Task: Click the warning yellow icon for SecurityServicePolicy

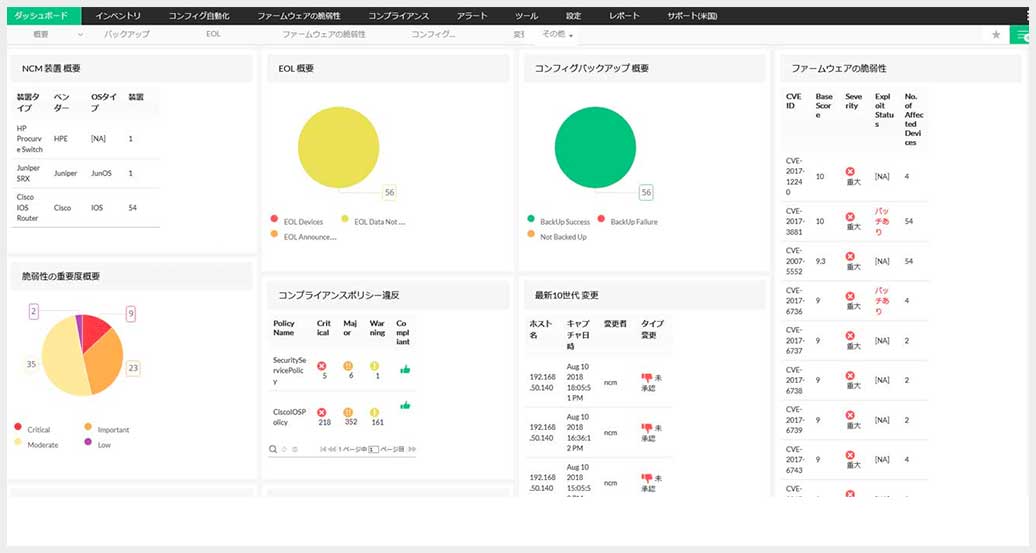Action: click(375, 365)
